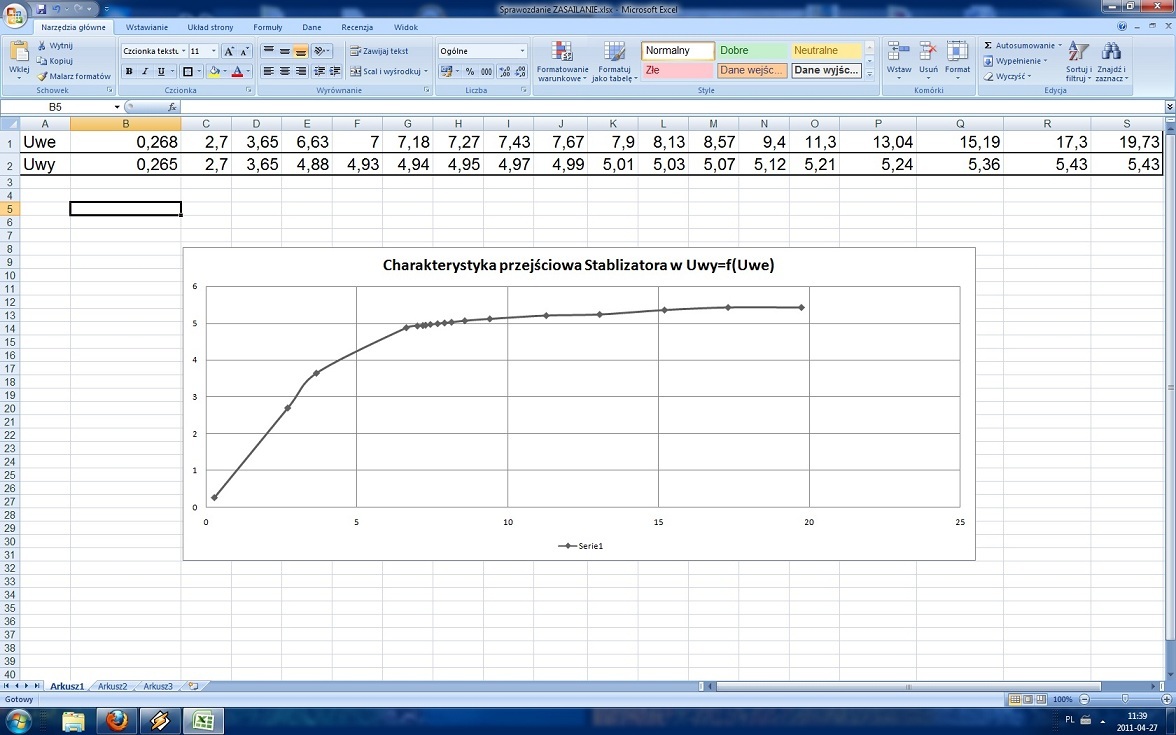The width and height of the screenshot is (1176, 735).
Task: Click the Malarz formatów format painter
Action: click(x=74, y=76)
